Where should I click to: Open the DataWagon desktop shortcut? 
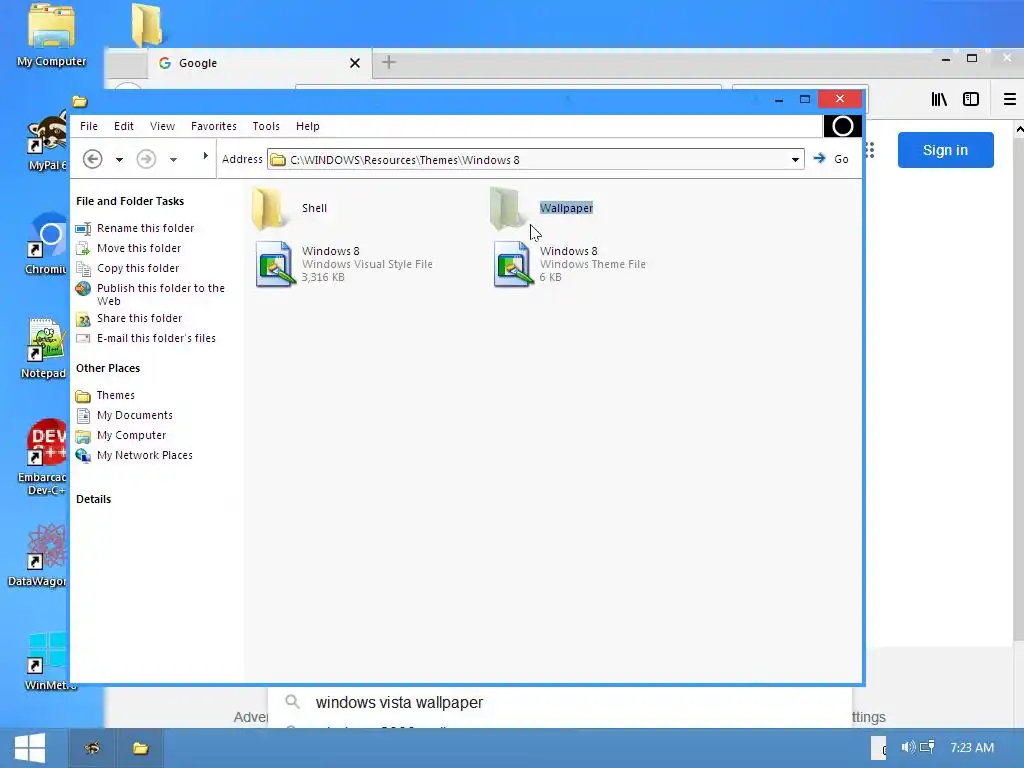pos(38,556)
